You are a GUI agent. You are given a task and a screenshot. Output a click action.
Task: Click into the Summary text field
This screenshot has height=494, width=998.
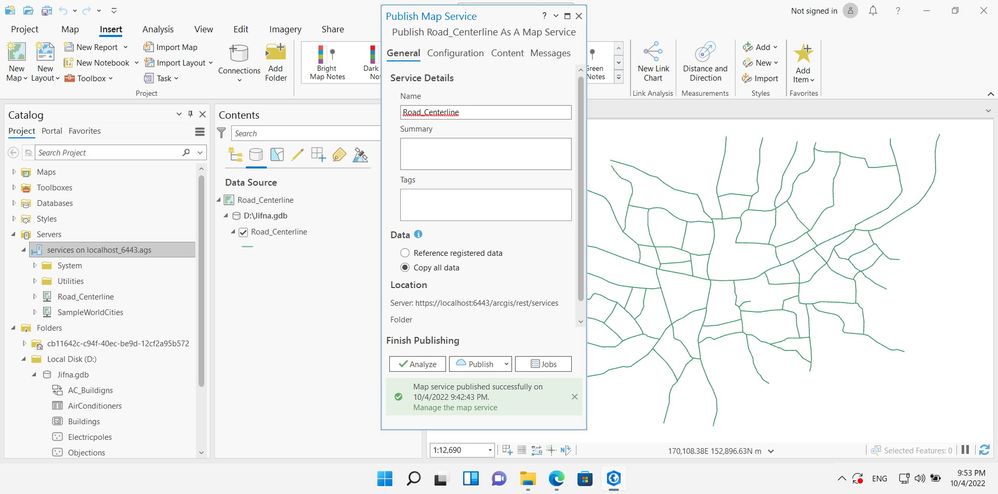point(486,153)
